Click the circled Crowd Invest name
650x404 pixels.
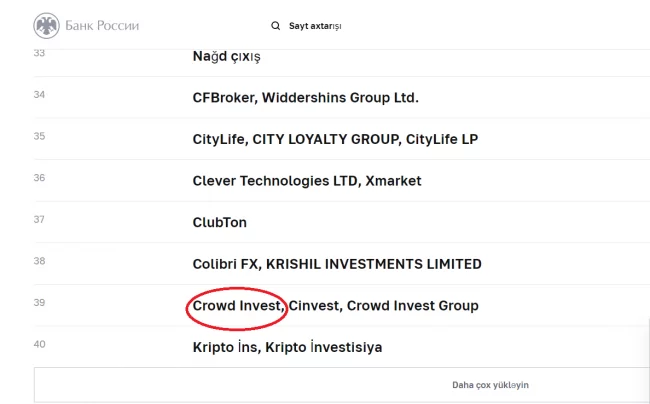click(238, 306)
